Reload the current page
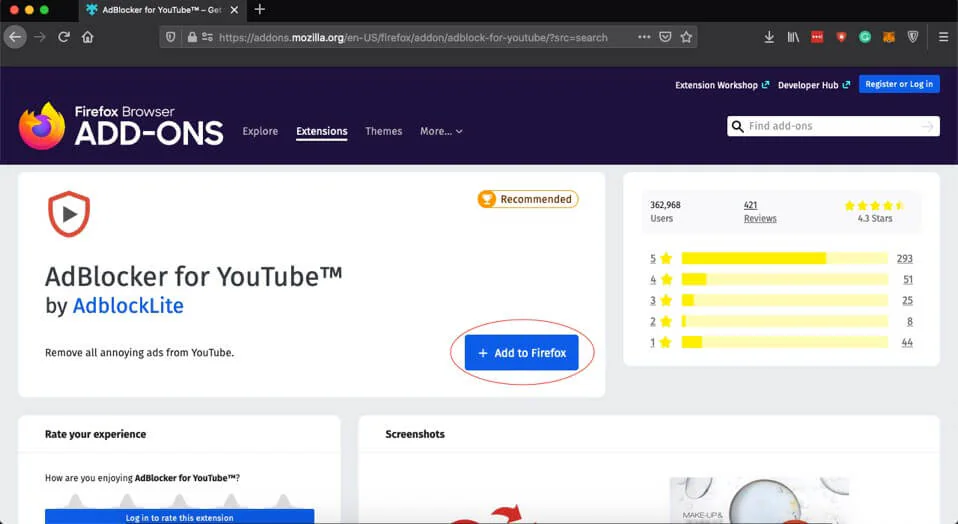Screen dimensions: 958x524 [x=64, y=37]
